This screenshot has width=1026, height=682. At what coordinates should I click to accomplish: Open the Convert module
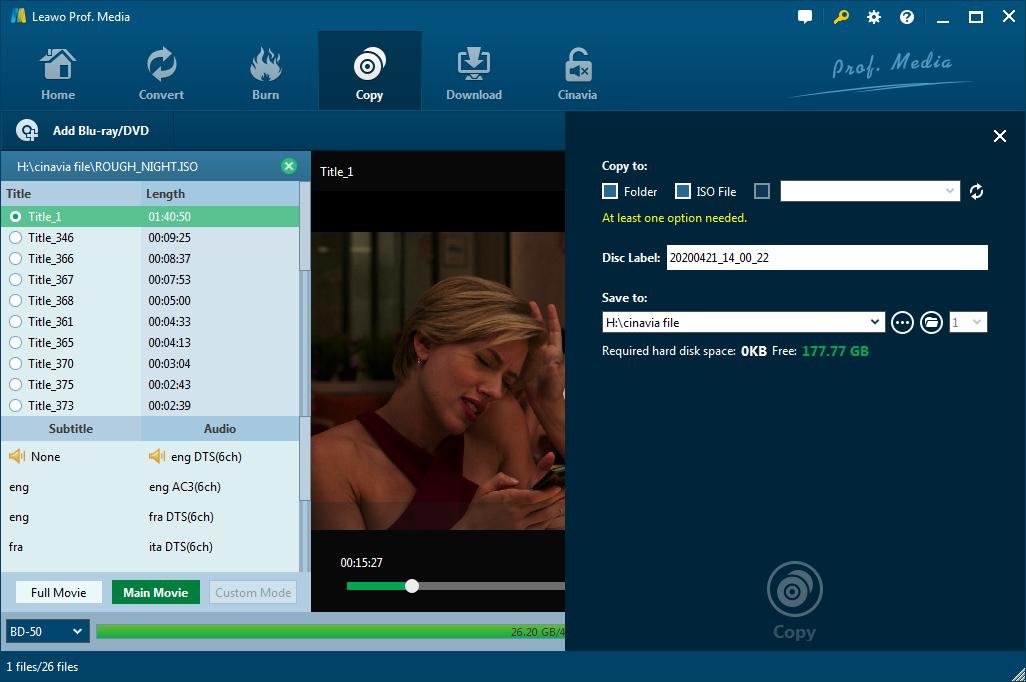(x=161, y=73)
